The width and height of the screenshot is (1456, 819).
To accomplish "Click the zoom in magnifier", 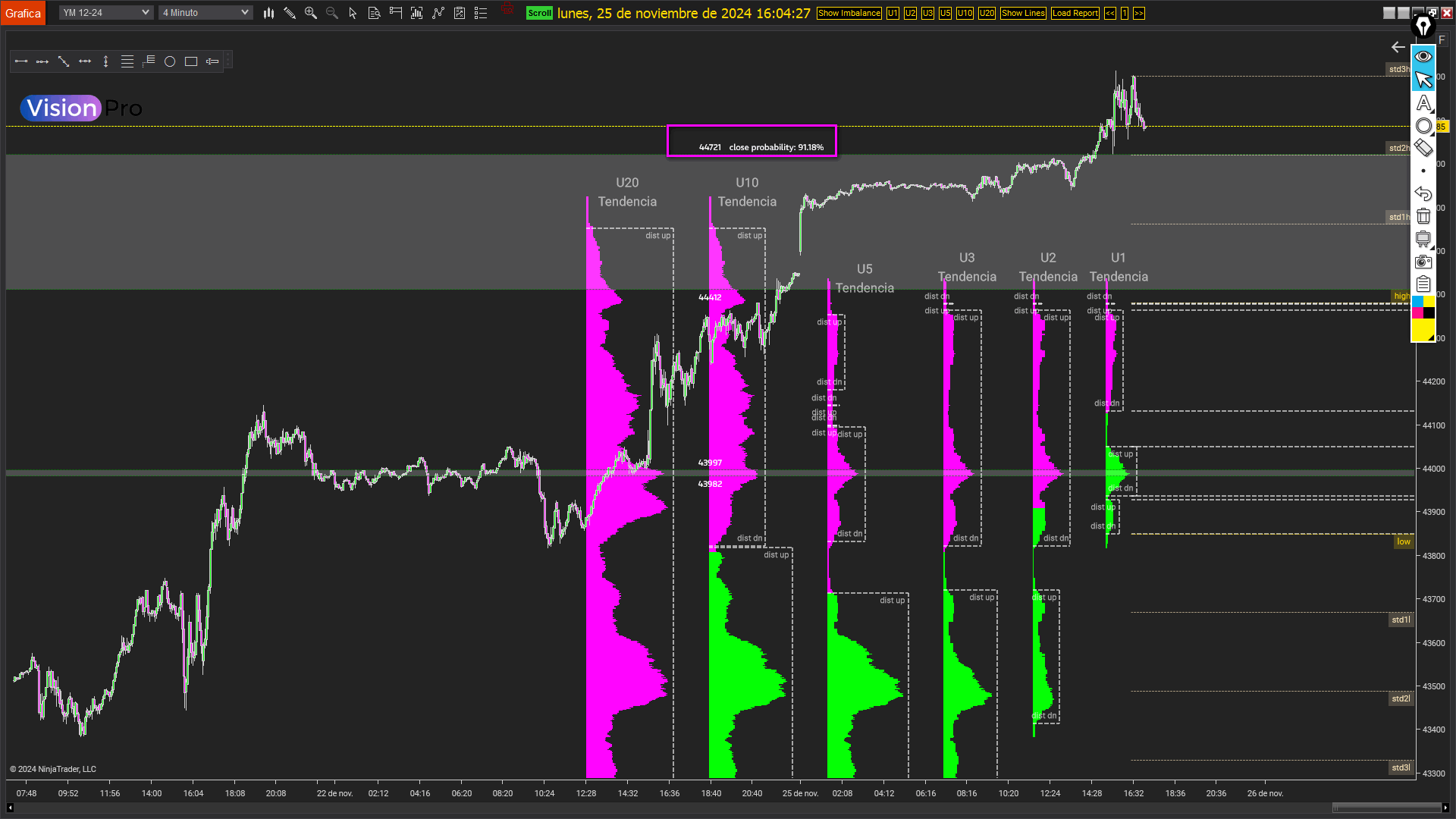I will 311,13.
